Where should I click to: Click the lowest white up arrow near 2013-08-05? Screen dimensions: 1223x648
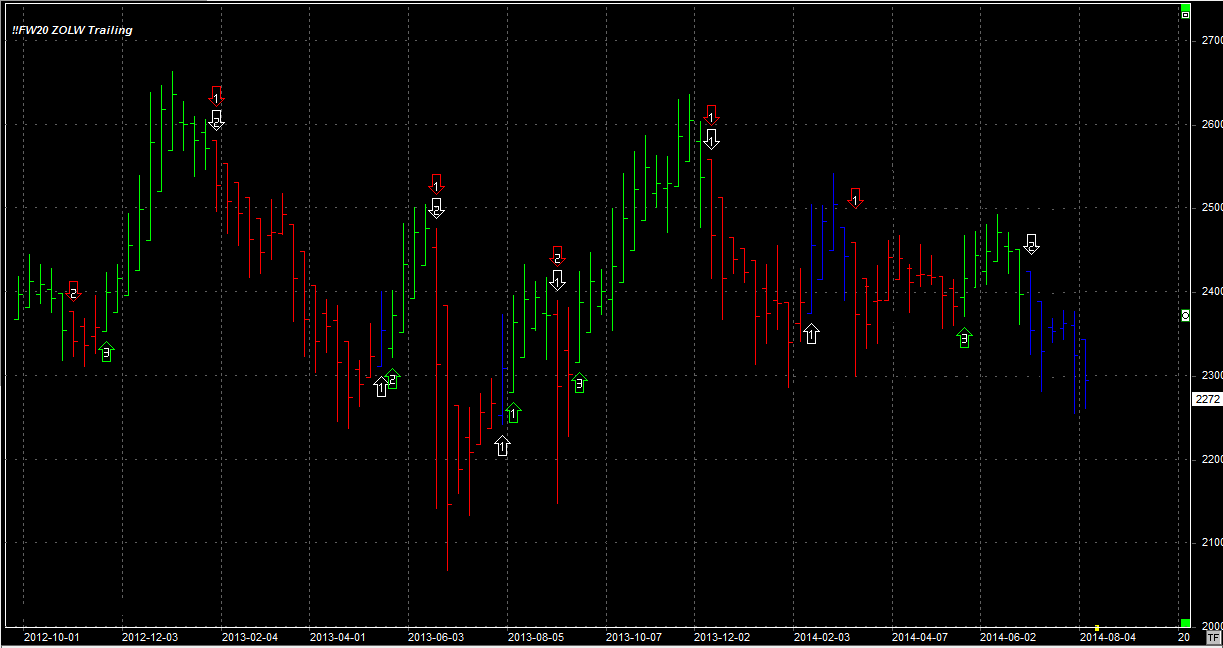coord(502,446)
